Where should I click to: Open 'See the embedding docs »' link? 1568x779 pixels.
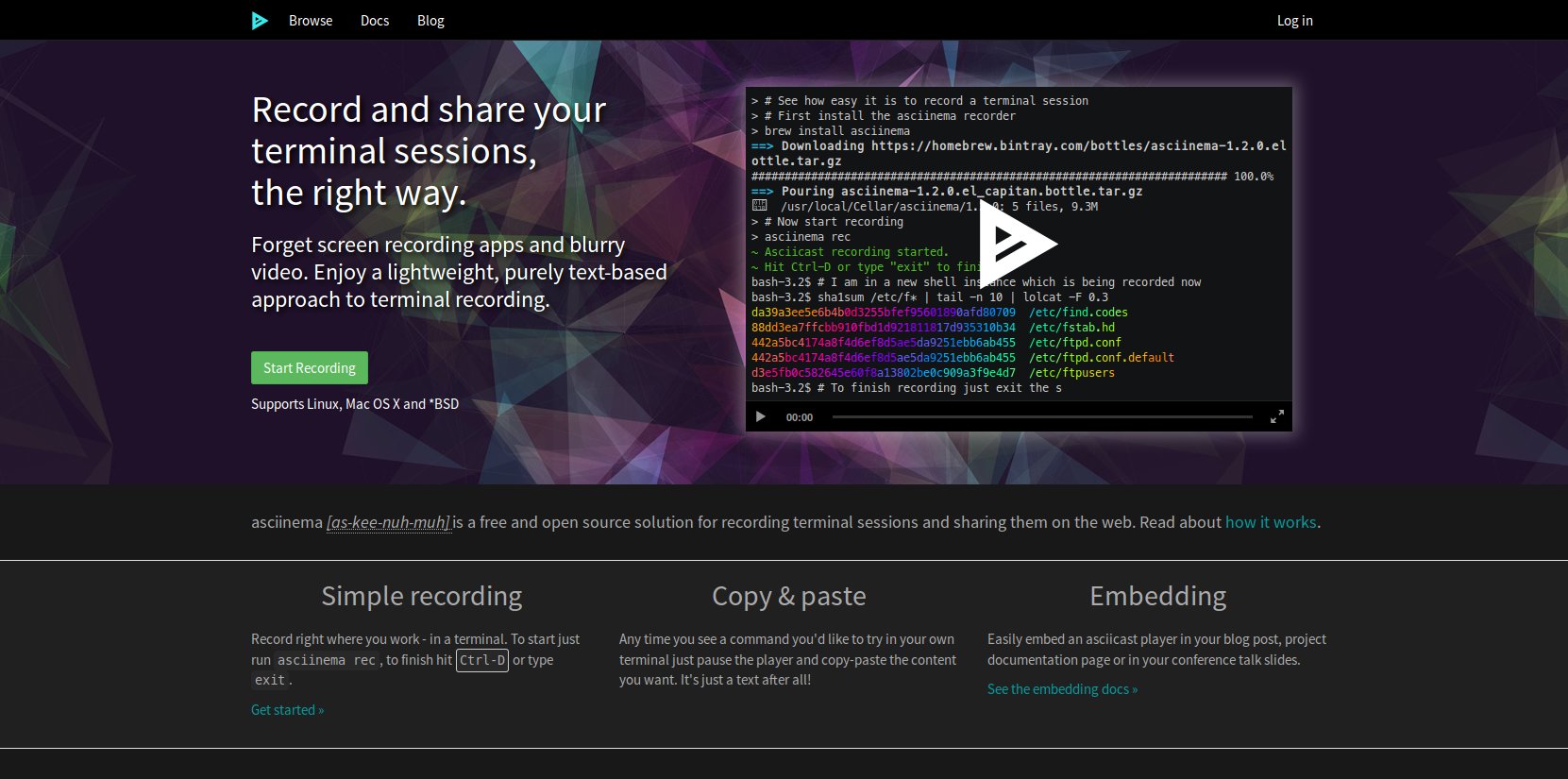[1062, 689]
